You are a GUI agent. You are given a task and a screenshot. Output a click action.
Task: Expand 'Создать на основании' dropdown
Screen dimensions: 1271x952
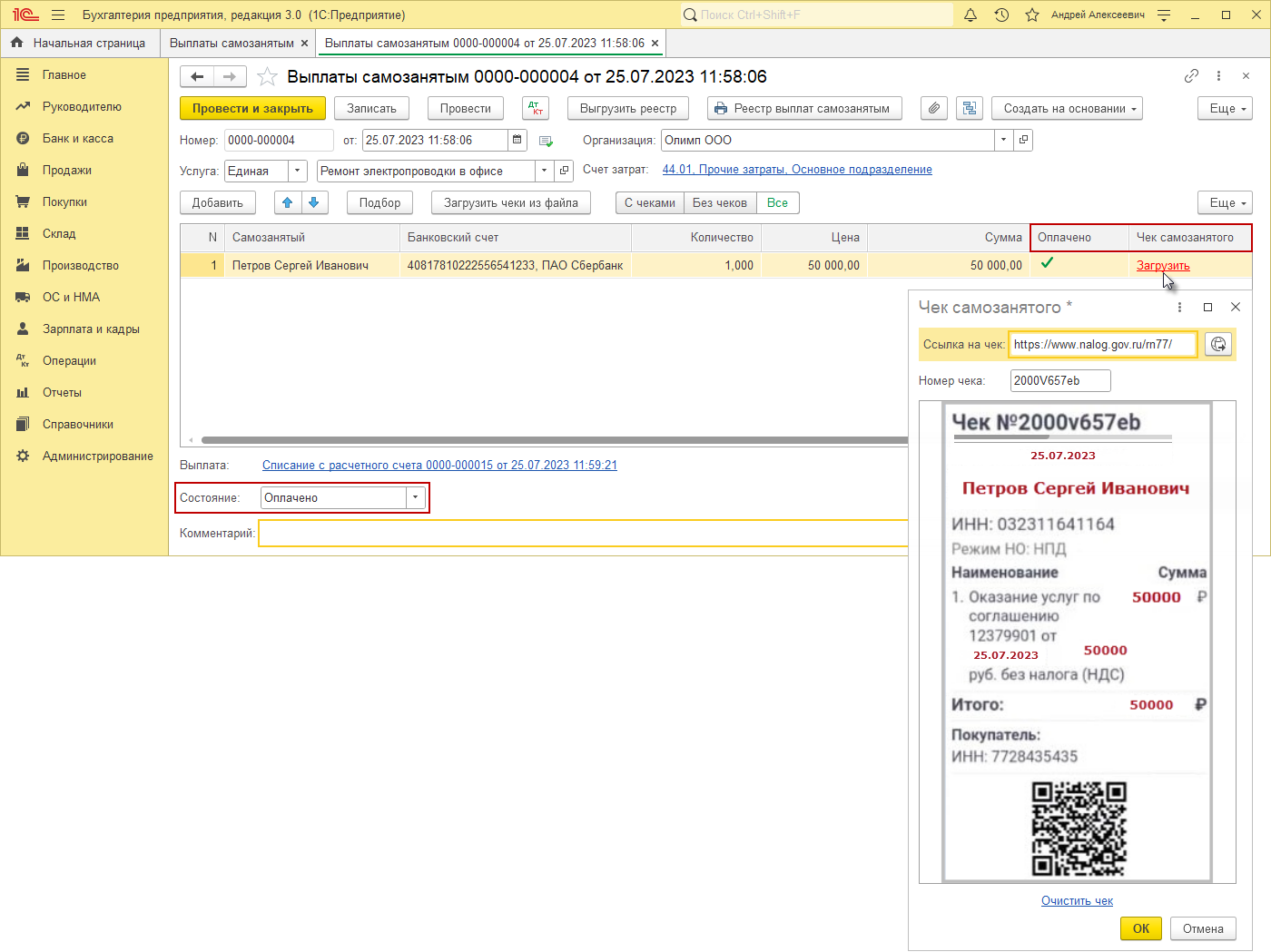[x=1068, y=109]
